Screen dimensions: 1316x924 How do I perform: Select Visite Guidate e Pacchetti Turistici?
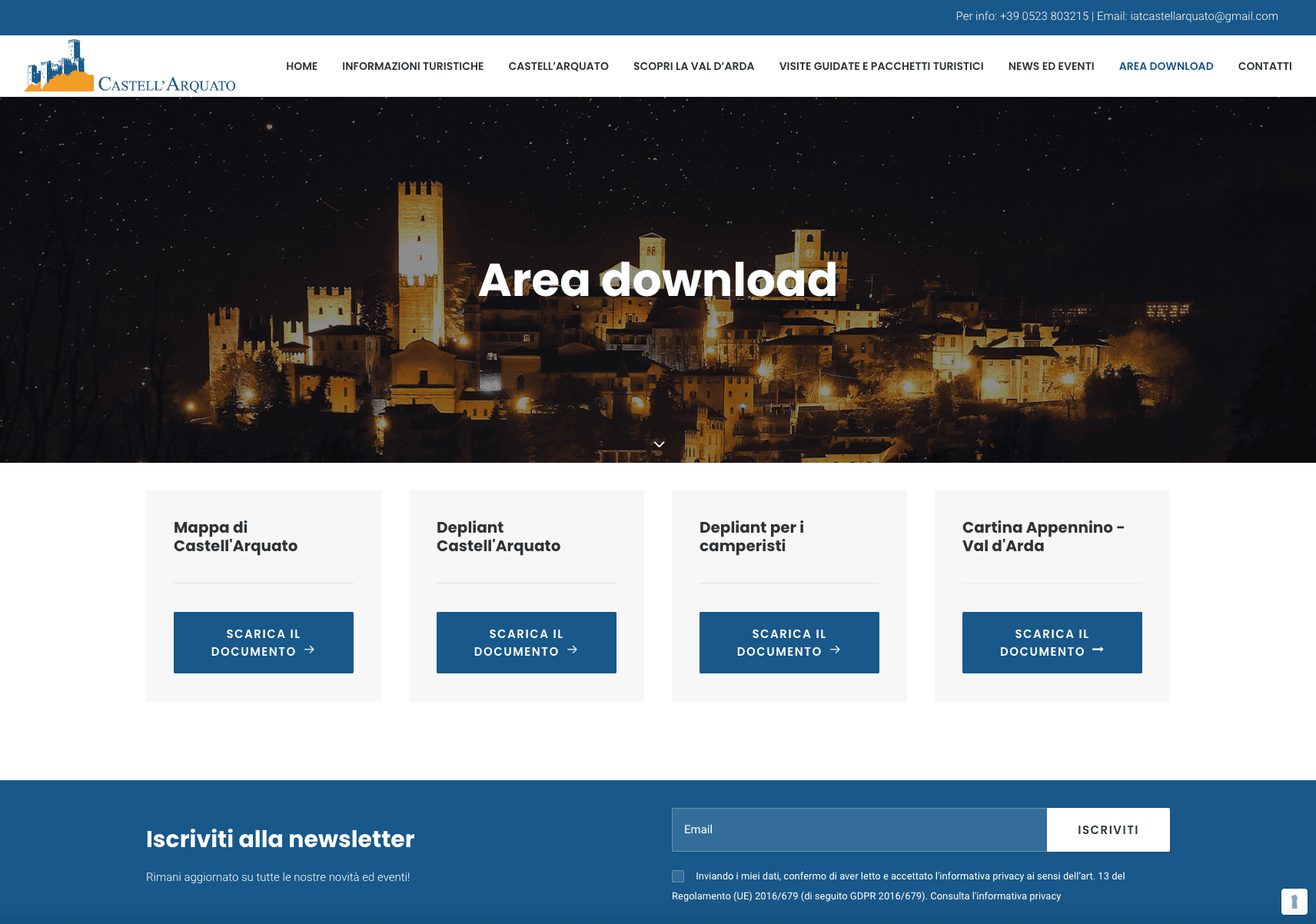coord(881,66)
